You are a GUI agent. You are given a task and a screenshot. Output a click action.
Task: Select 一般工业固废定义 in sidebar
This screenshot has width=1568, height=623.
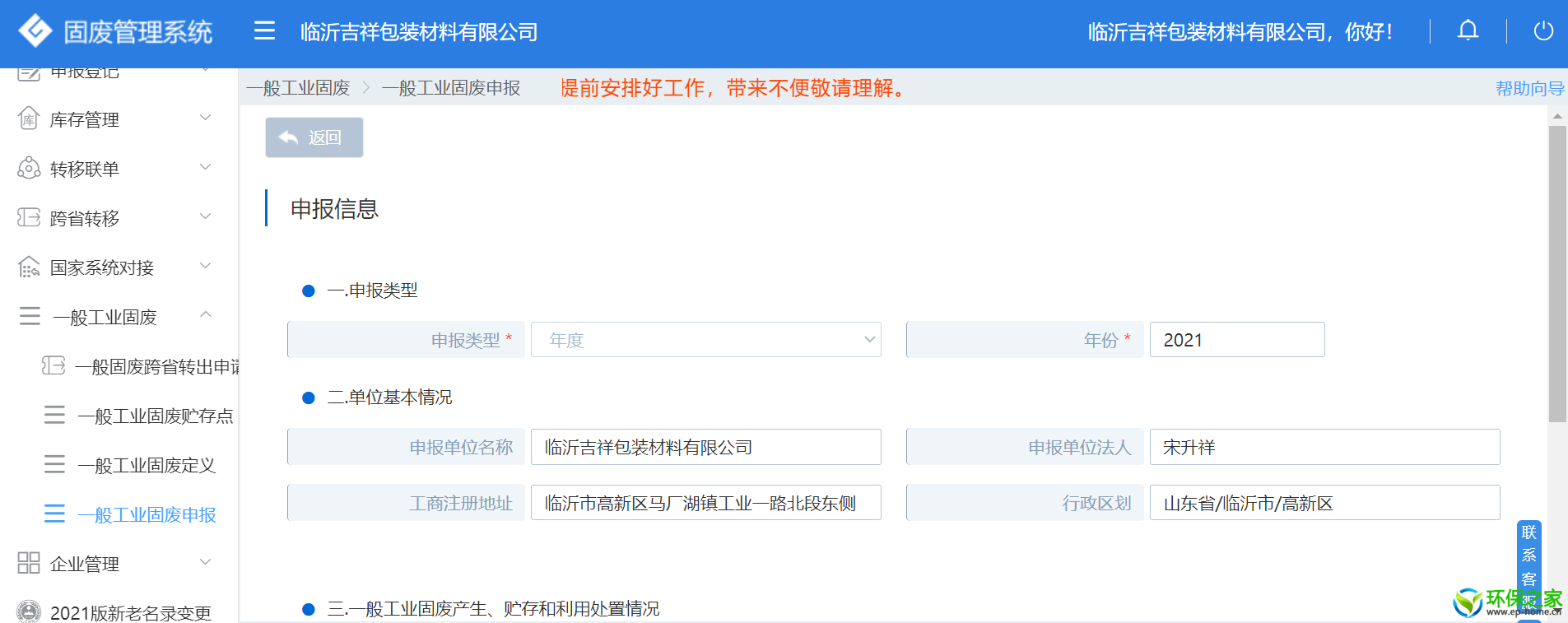(147, 466)
